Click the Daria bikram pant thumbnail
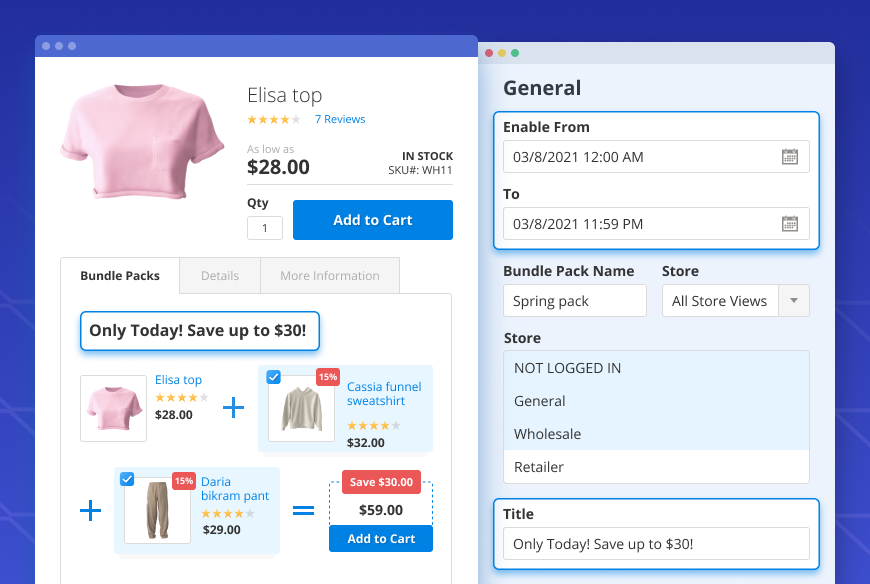 click(x=157, y=510)
